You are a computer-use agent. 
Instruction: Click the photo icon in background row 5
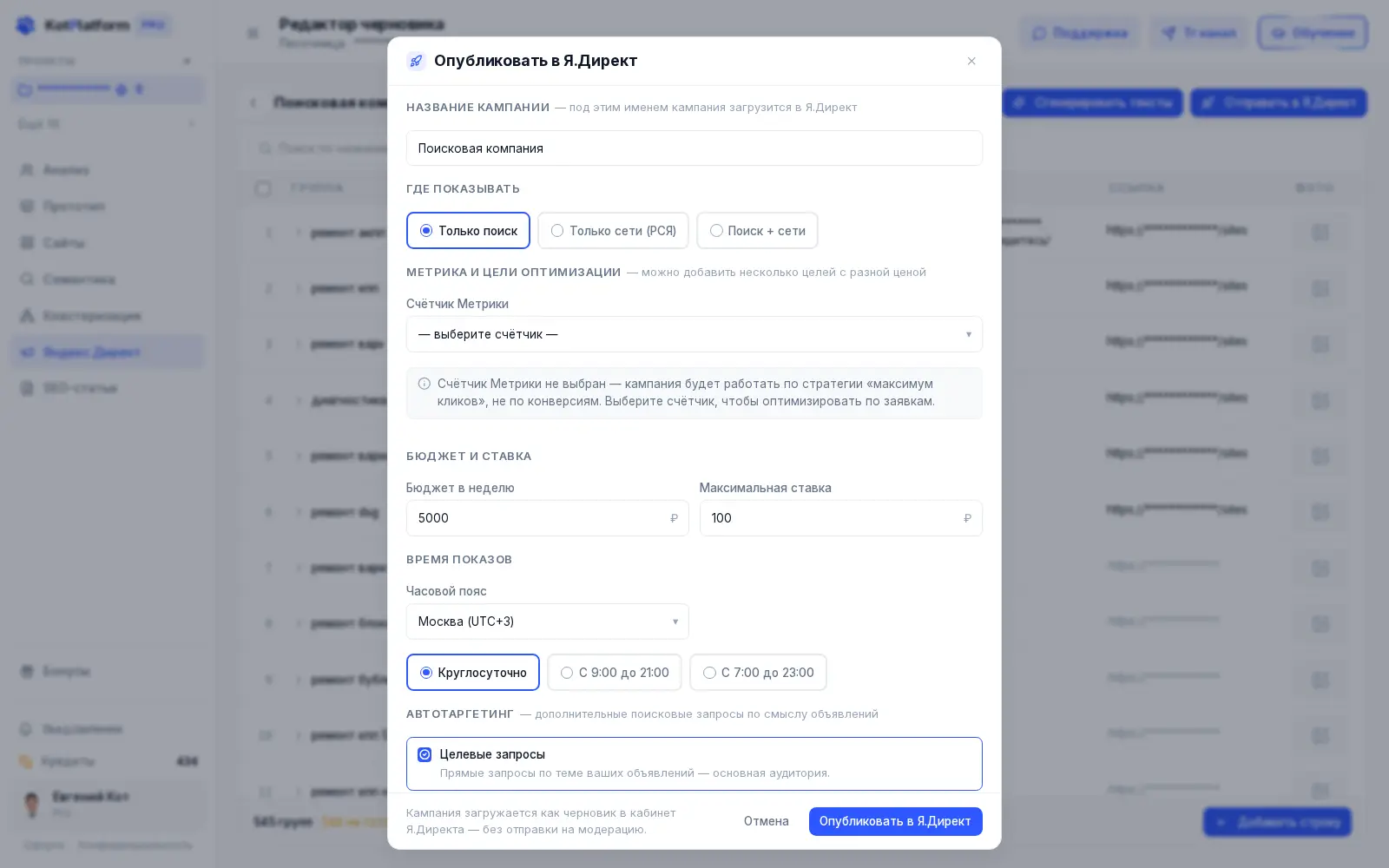coord(1320,457)
